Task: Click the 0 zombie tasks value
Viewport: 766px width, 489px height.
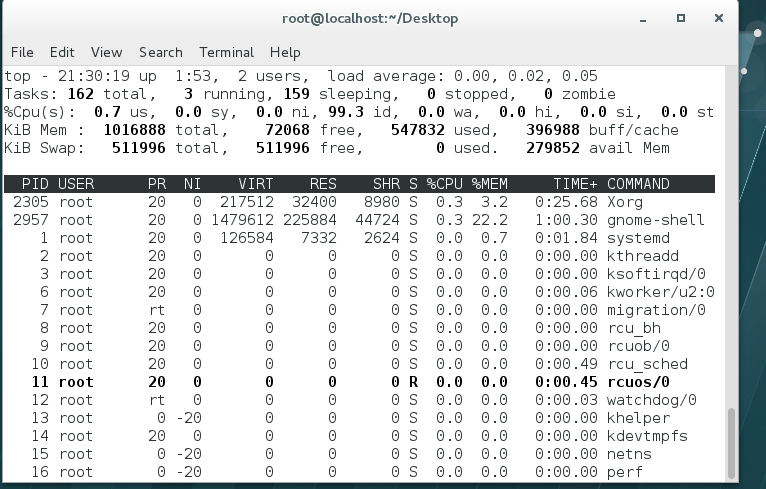Action: (x=548, y=94)
